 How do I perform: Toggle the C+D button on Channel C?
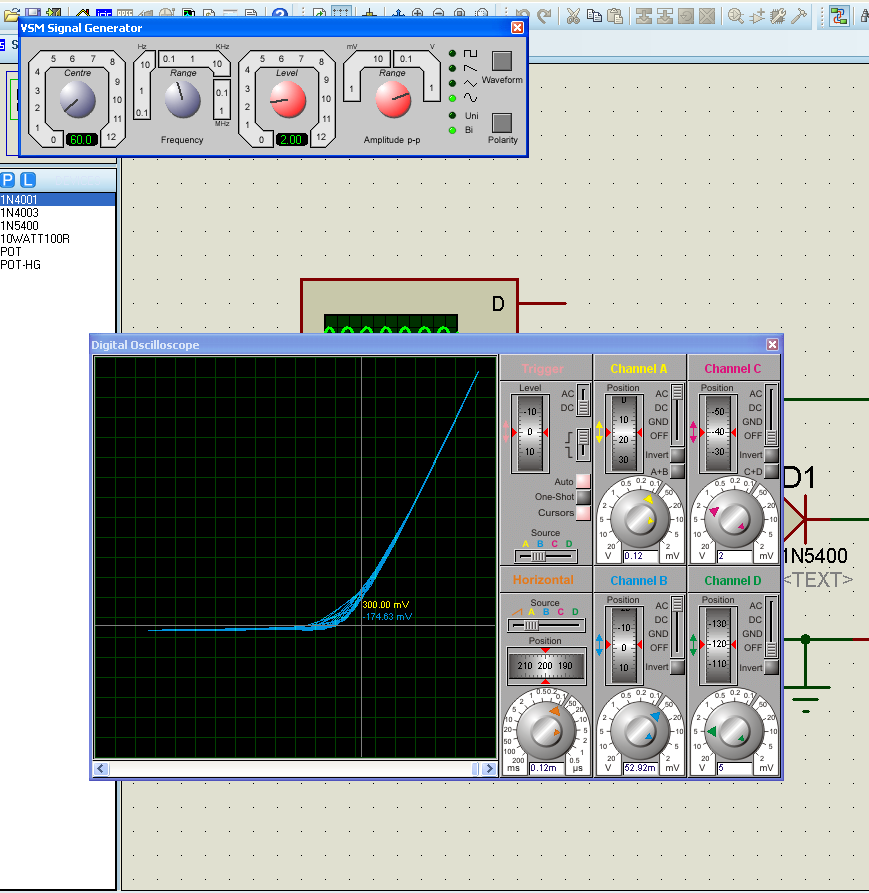pyautogui.click(x=771, y=471)
